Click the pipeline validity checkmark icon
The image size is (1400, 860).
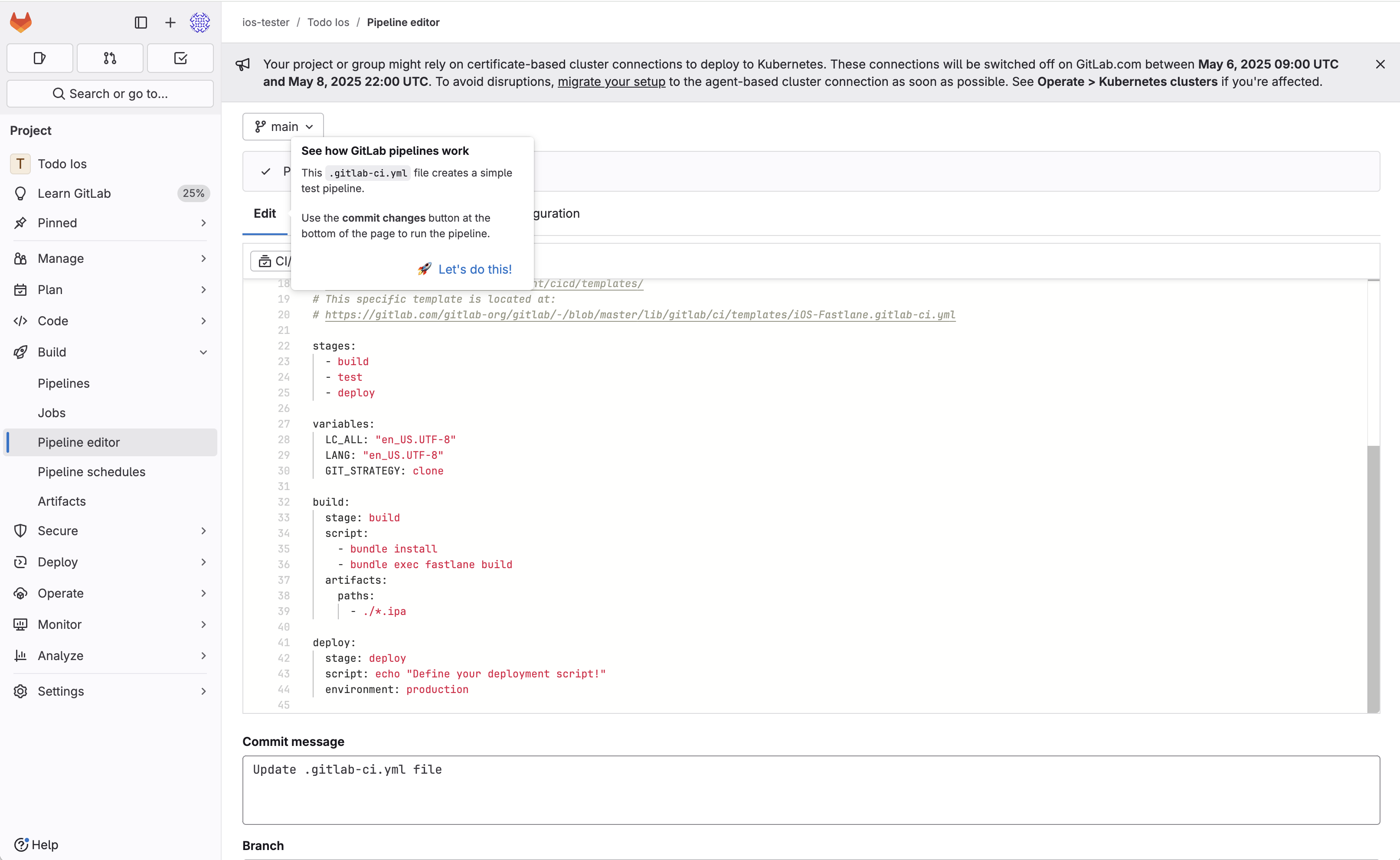click(265, 171)
